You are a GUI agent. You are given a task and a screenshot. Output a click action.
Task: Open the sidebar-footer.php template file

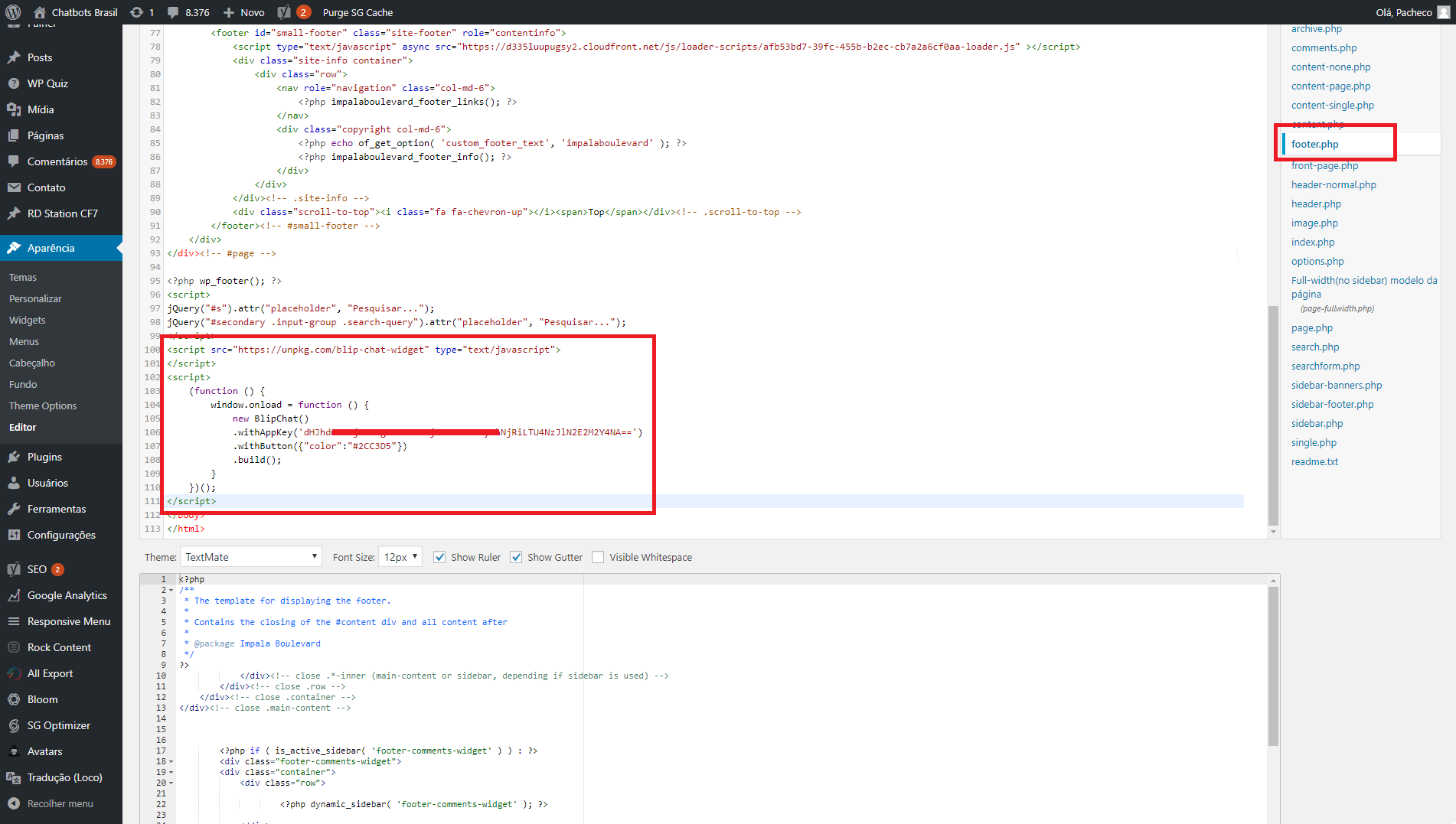[x=1332, y=404]
